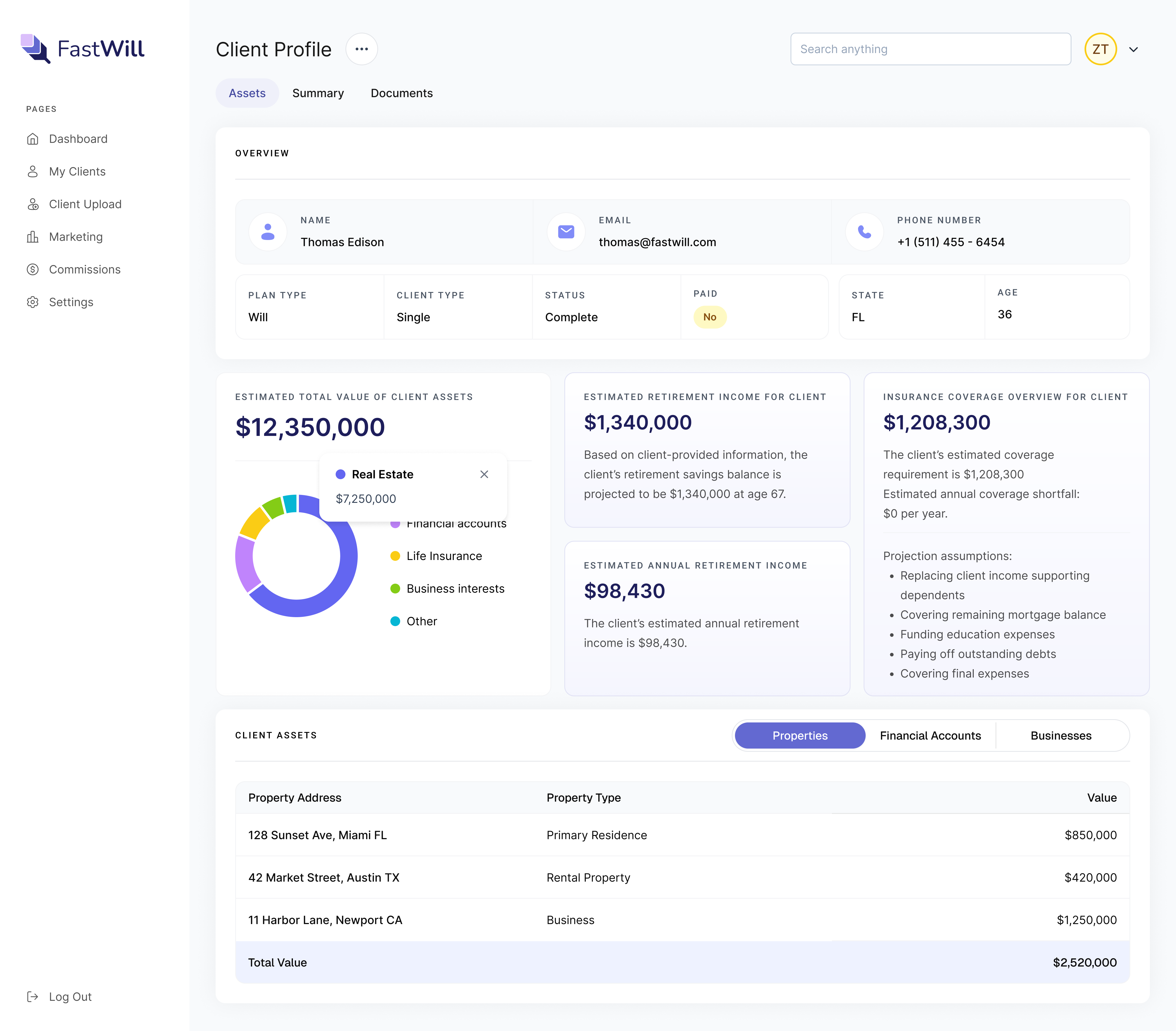Screen dimensions: 1176x1031
Task: Click the name person icon
Action: pos(268,232)
